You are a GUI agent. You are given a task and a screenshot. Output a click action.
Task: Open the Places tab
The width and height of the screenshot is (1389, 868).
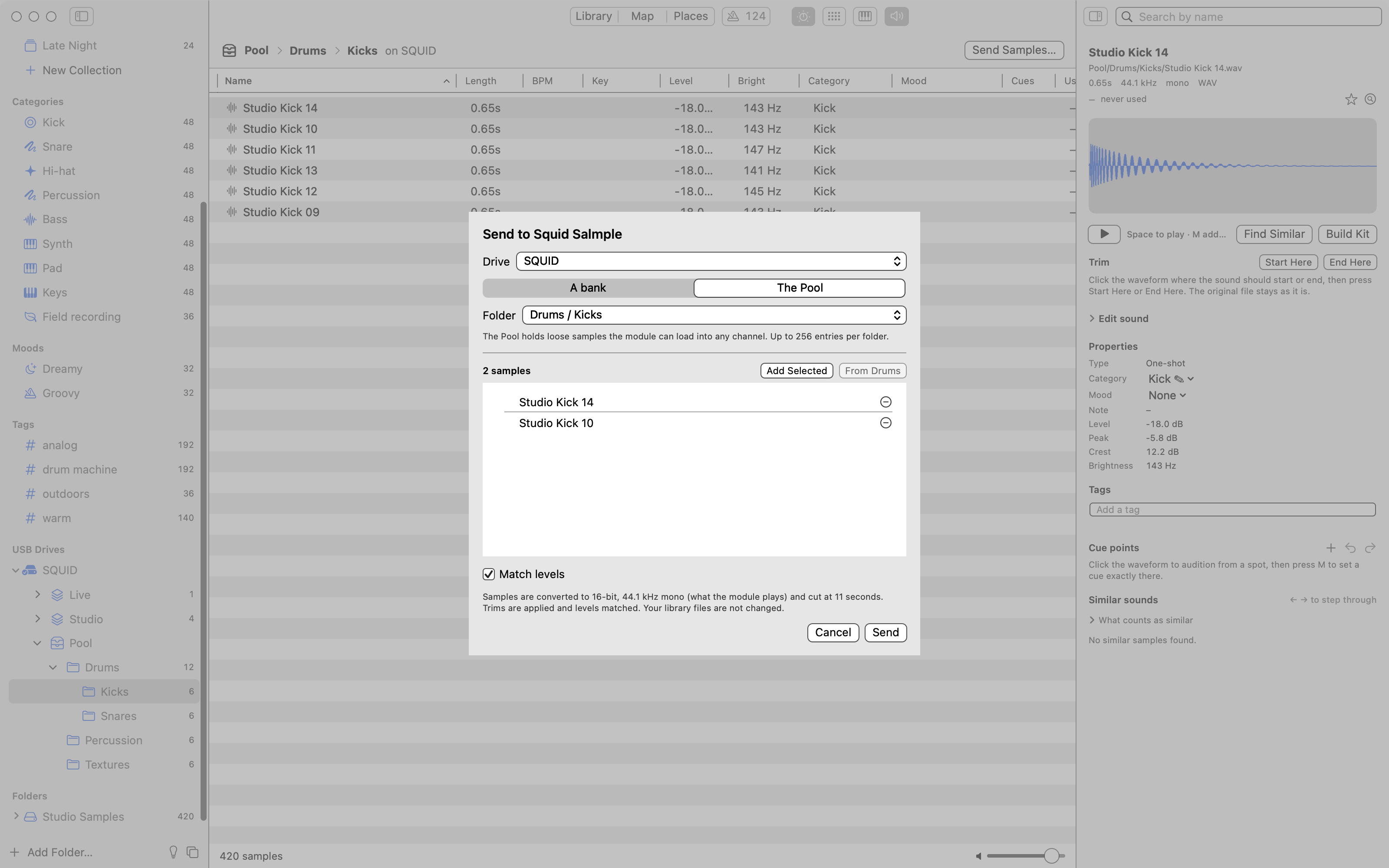coord(691,16)
